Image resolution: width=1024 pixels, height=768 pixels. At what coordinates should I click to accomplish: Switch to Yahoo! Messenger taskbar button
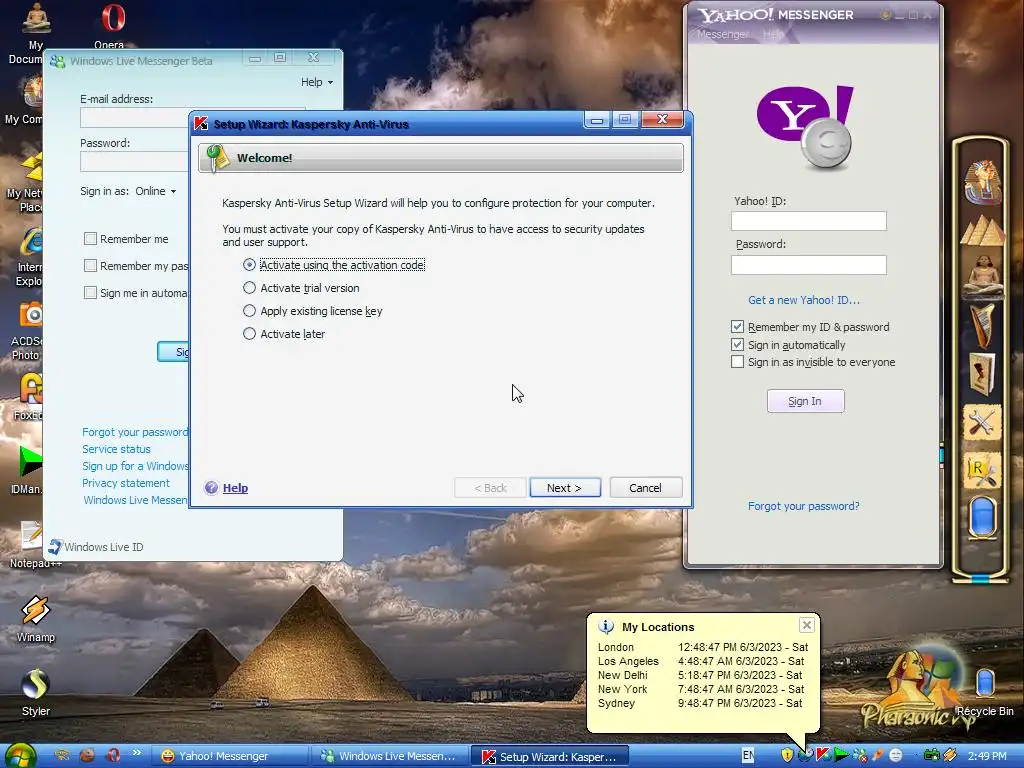pyautogui.click(x=229, y=756)
